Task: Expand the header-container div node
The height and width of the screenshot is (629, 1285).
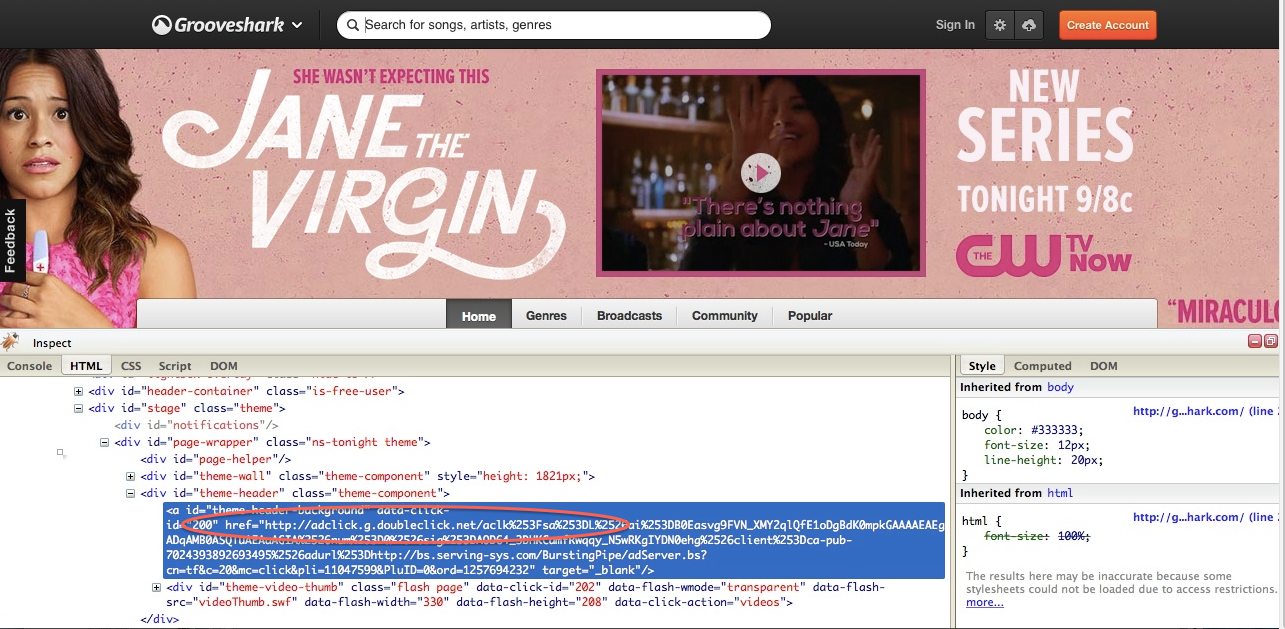Action: point(80,391)
